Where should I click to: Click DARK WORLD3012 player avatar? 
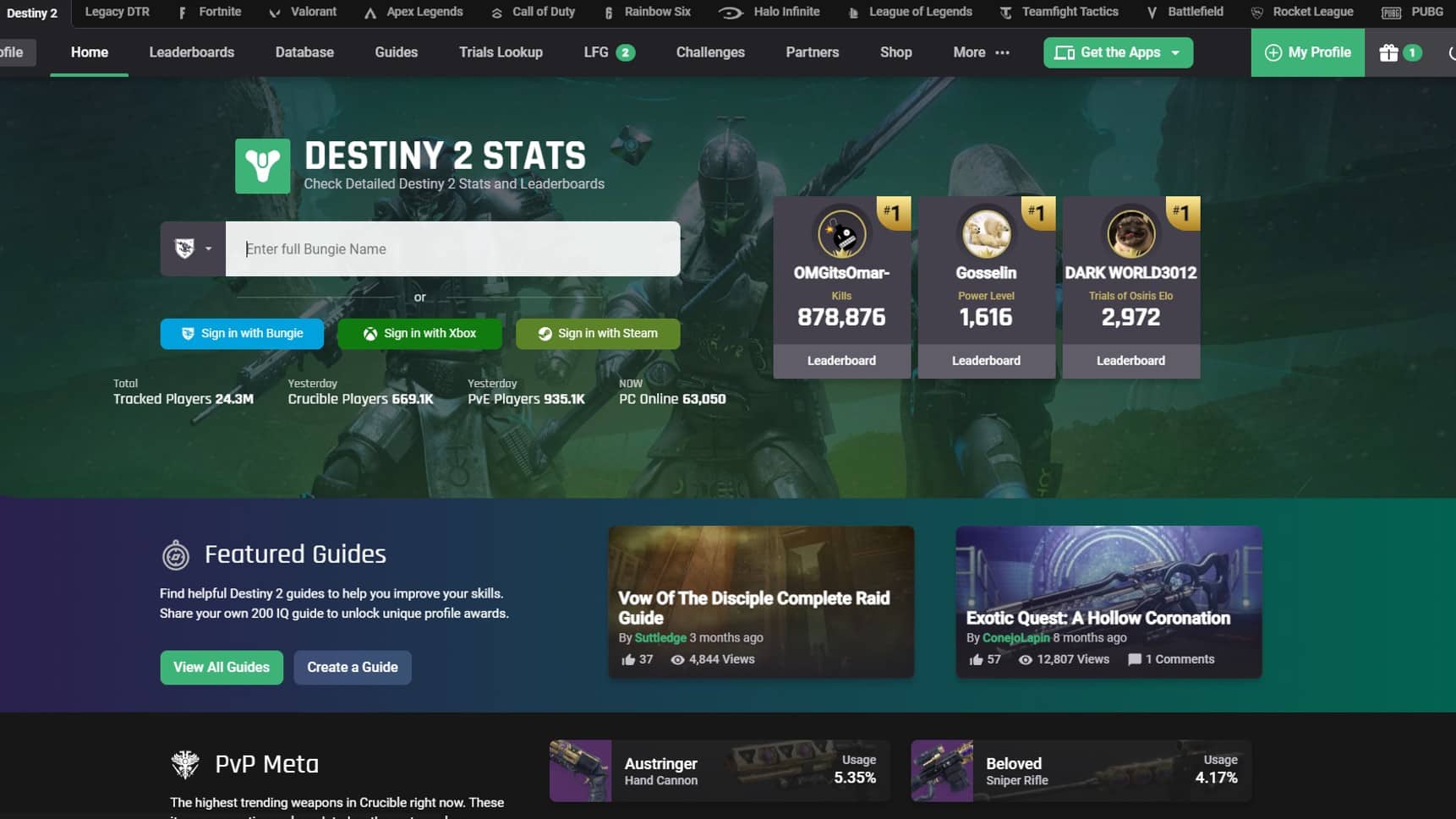click(1130, 233)
